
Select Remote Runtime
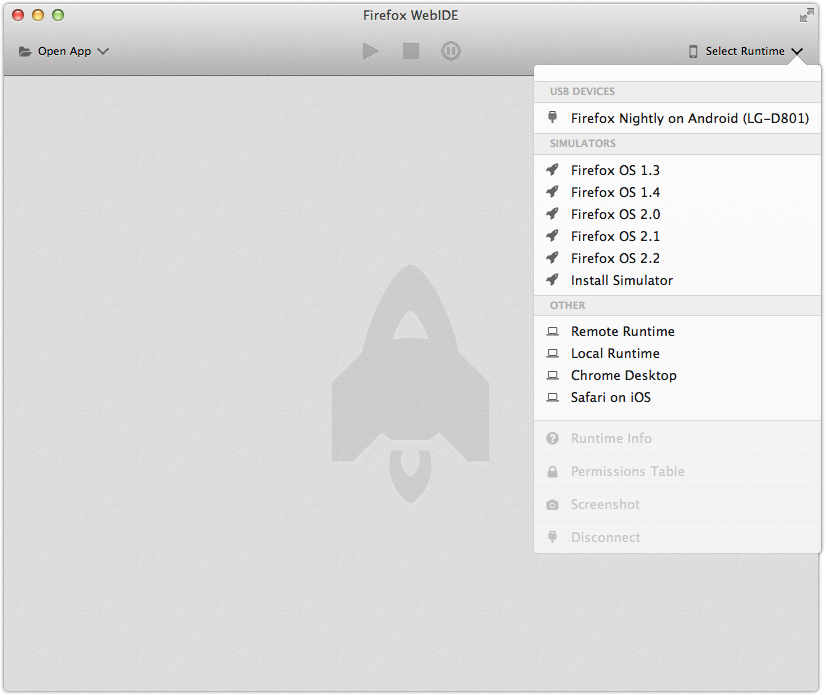click(677, 331)
